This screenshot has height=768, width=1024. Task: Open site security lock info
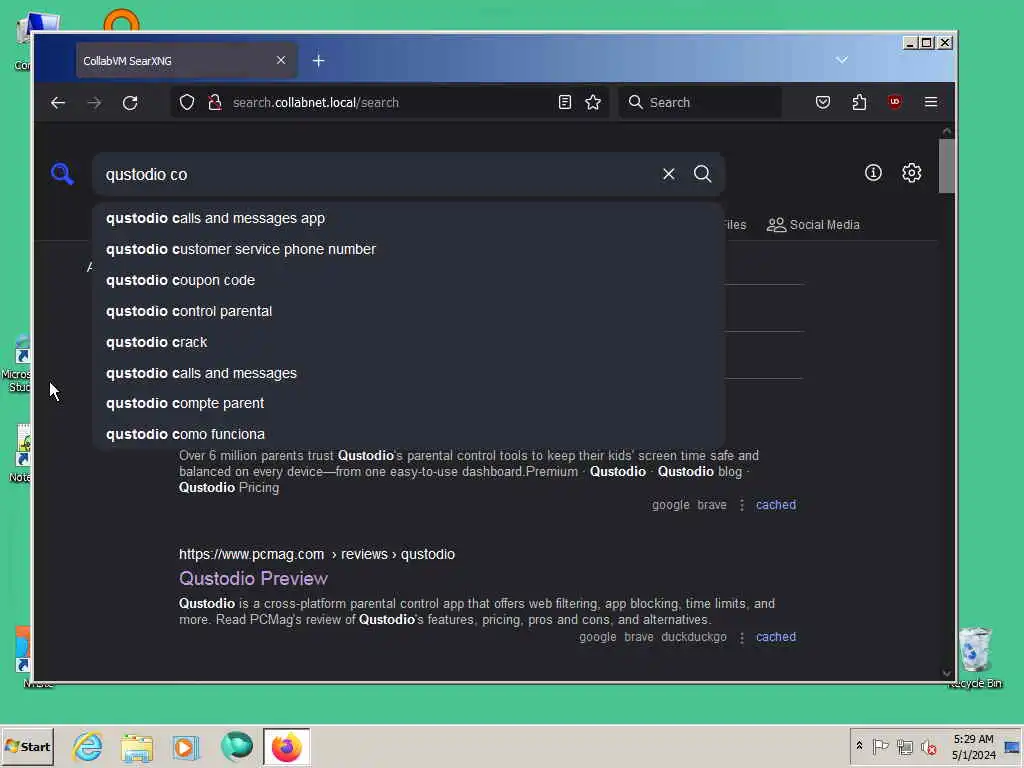pyautogui.click(x=215, y=103)
